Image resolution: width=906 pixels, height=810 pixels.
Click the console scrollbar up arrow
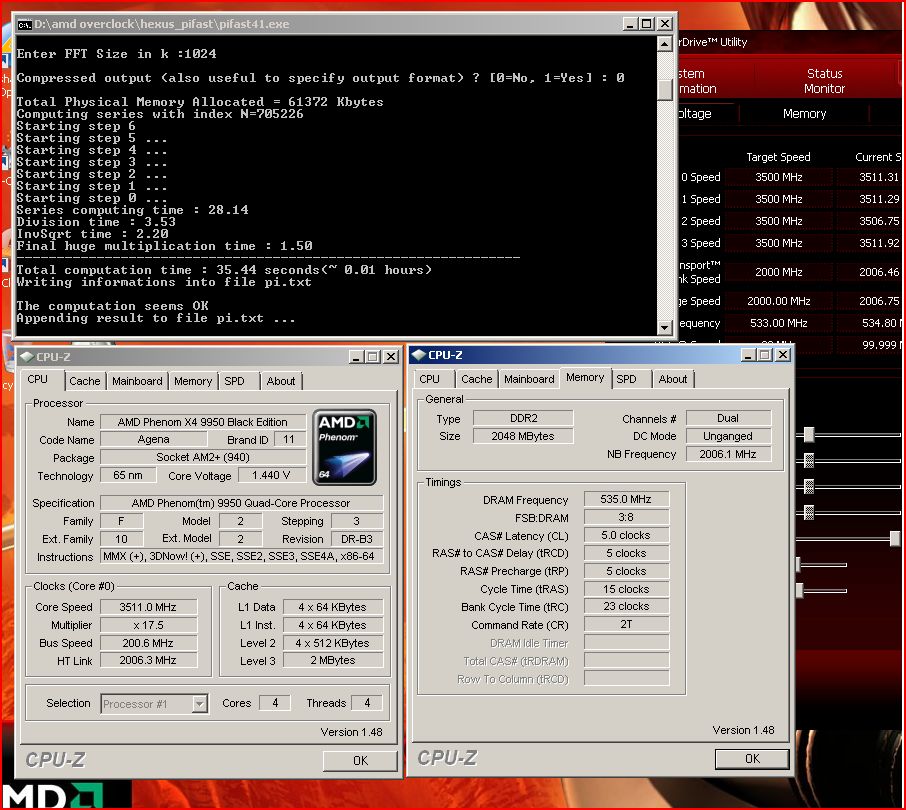click(664, 43)
